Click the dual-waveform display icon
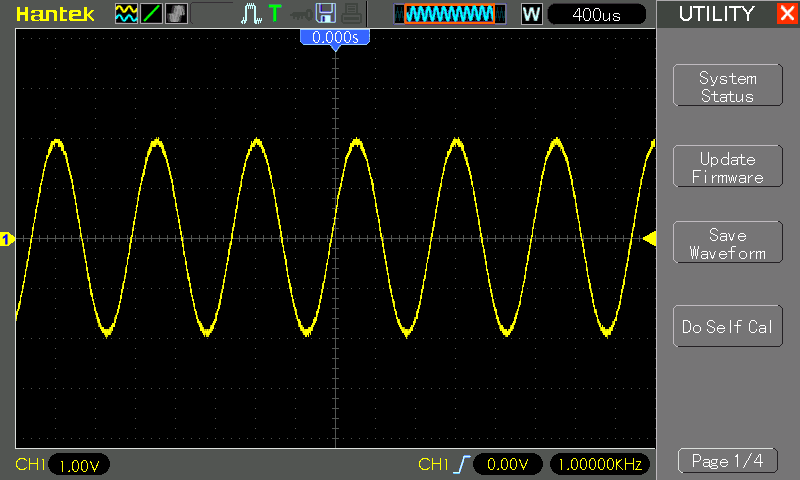This screenshot has height=480, width=800. coord(126,14)
